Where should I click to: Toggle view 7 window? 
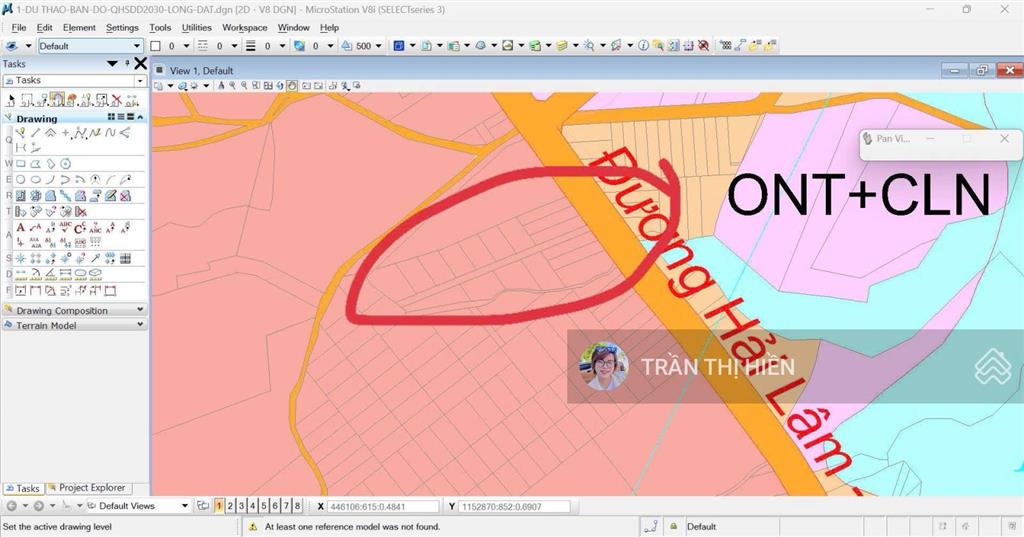click(x=286, y=506)
